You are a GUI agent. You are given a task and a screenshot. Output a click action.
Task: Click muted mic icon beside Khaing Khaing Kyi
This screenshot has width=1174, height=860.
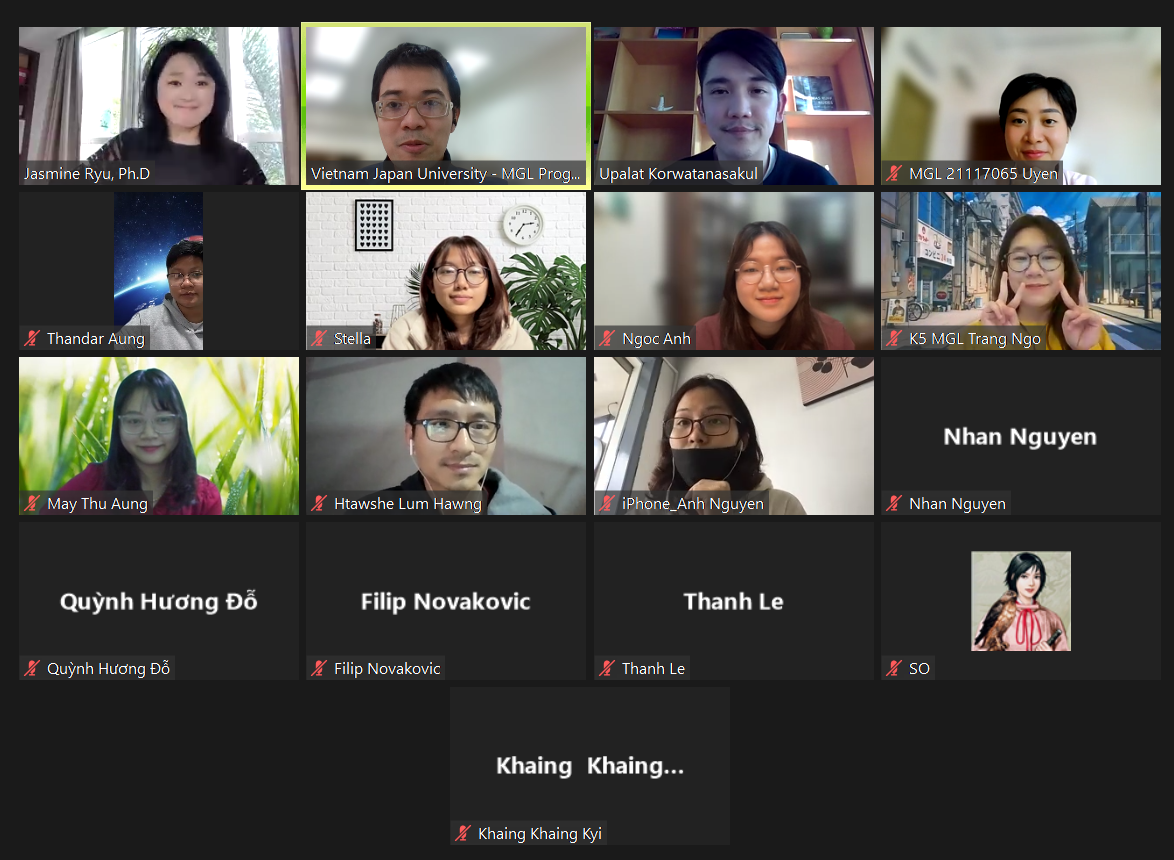click(463, 833)
